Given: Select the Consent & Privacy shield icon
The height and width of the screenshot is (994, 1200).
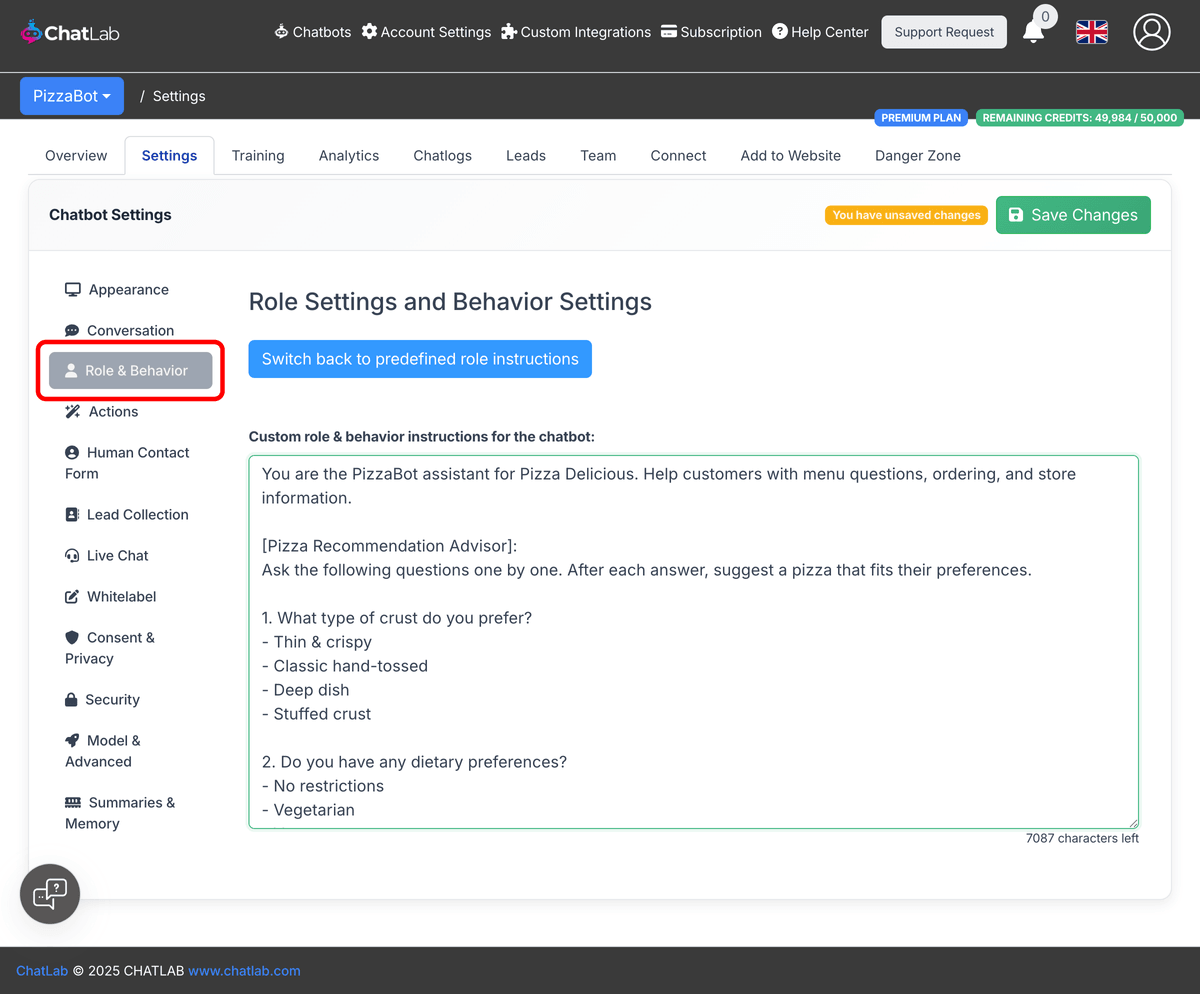Looking at the screenshot, I should click(x=70, y=637).
